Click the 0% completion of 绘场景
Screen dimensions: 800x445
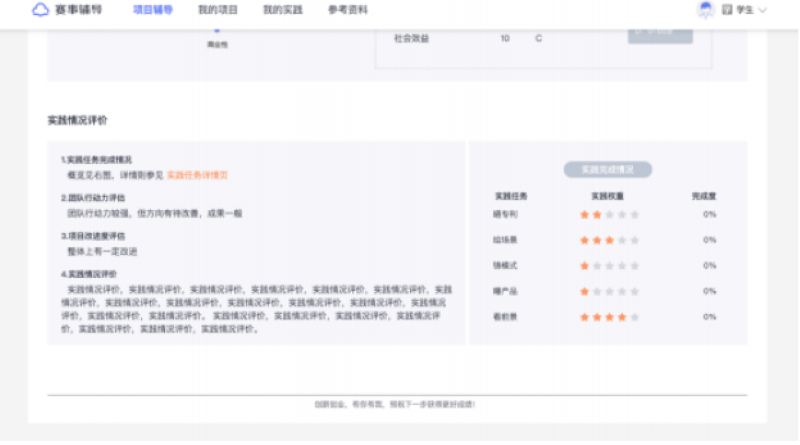(x=709, y=240)
